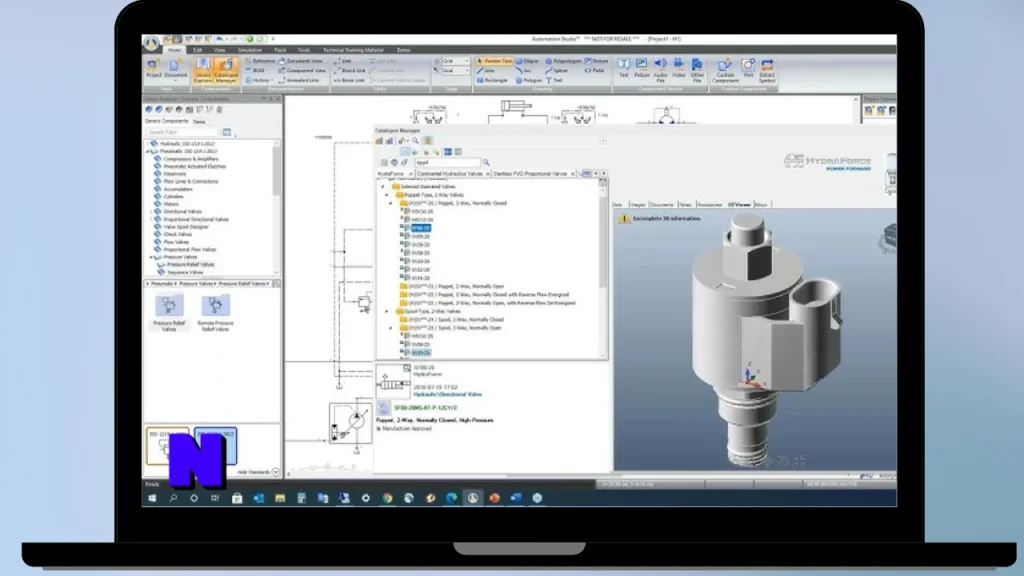Open Microsoft Store from the taskbar
This screenshot has width=1024, height=576.
(237, 498)
